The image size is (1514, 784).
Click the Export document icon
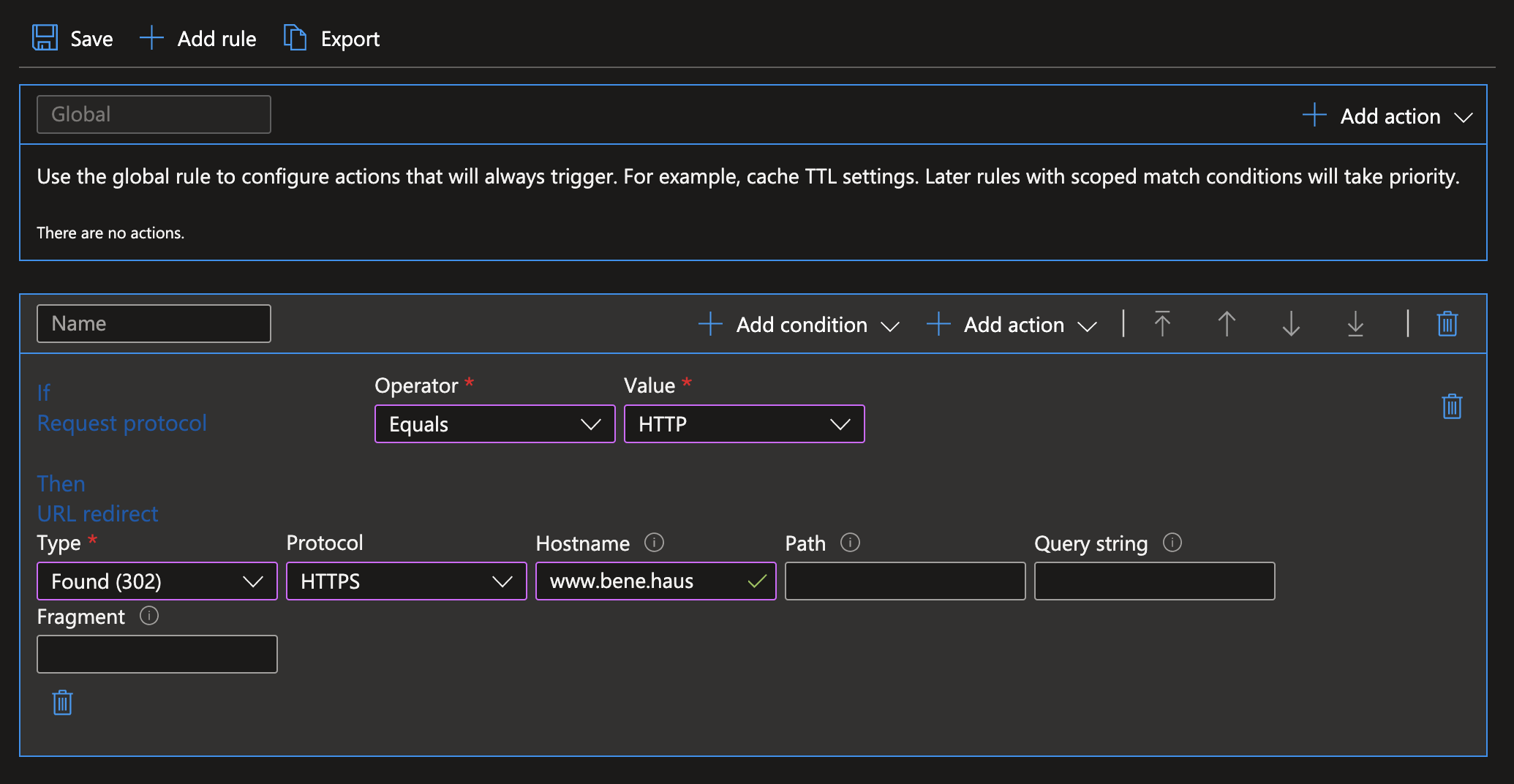click(x=295, y=38)
